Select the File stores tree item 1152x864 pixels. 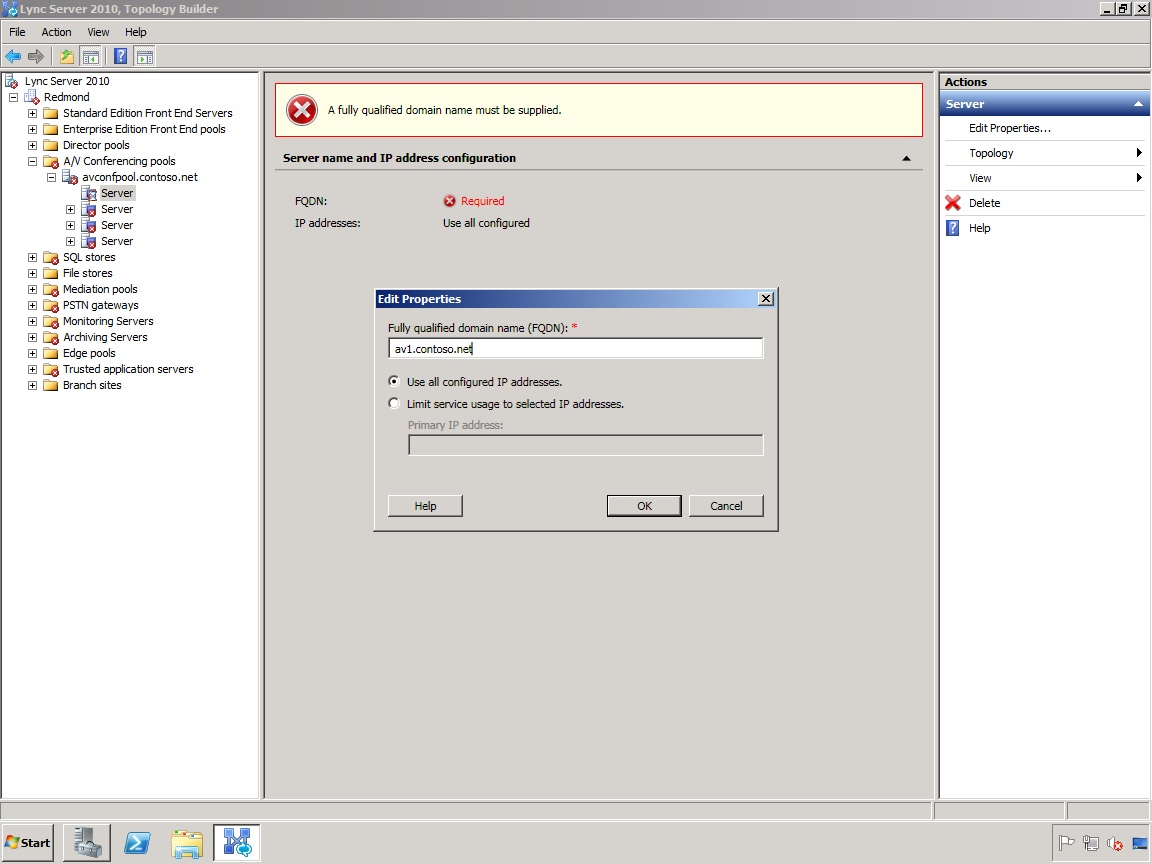click(87, 273)
